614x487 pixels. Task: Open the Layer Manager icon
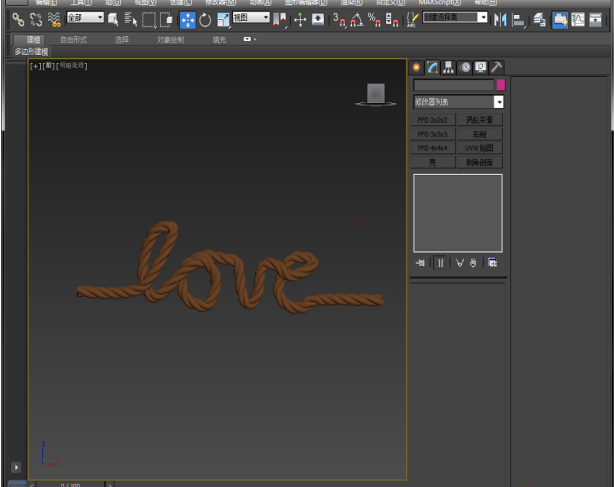540,20
